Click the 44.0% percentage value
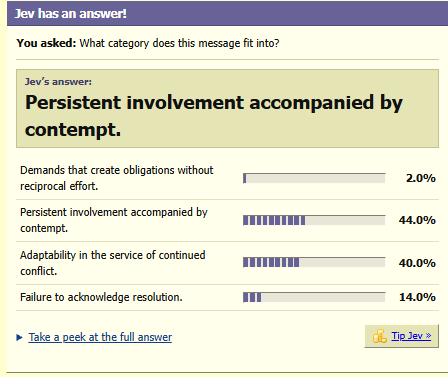The height and width of the screenshot is (377, 448). pyautogui.click(x=417, y=220)
